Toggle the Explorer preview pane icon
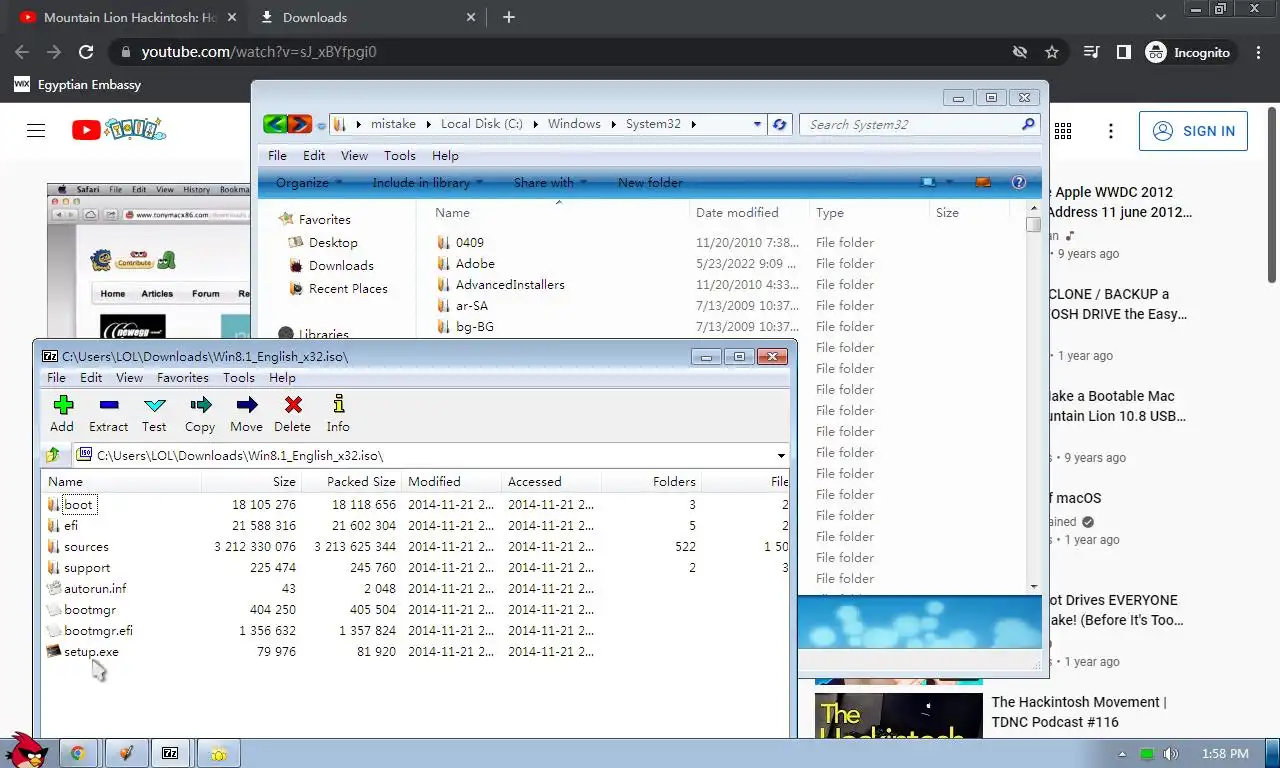1280x768 pixels. click(982, 182)
